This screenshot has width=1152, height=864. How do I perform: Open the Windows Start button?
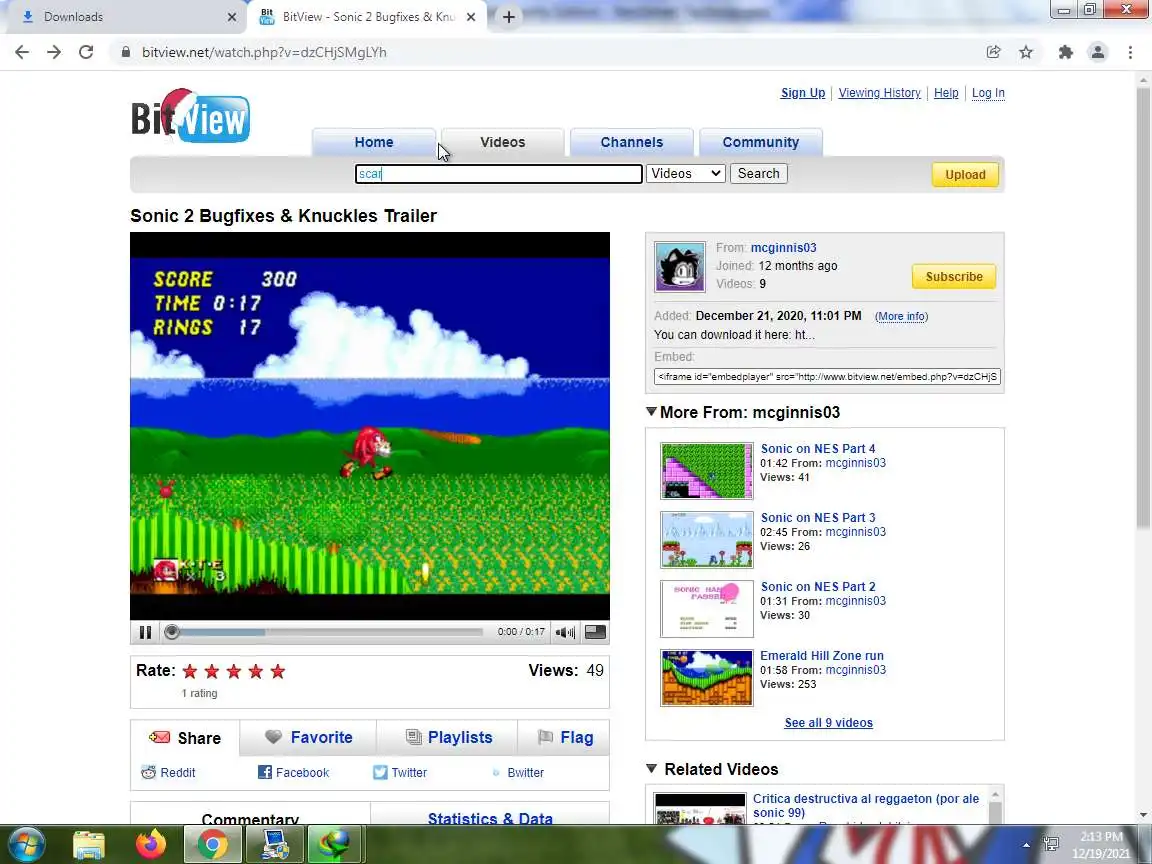pos(26,844)
